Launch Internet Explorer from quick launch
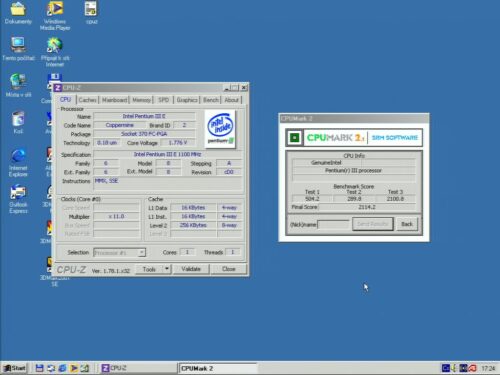Screen dimensions: 500x375 [x=62, y=368]
